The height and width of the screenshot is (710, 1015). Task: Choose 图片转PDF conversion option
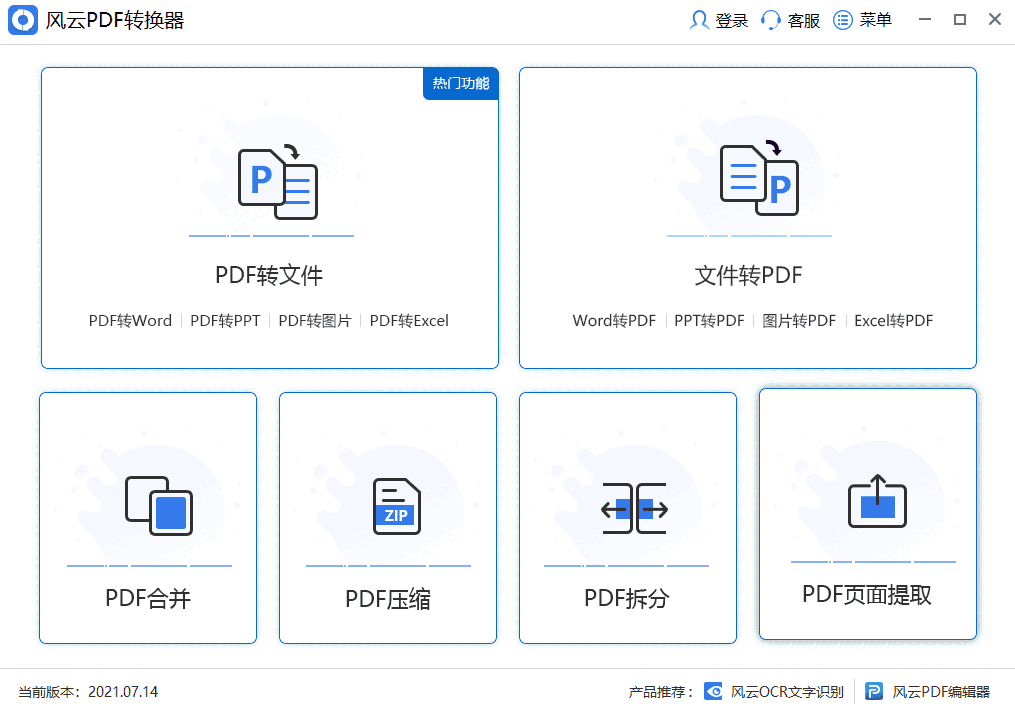tap(799, 320)
